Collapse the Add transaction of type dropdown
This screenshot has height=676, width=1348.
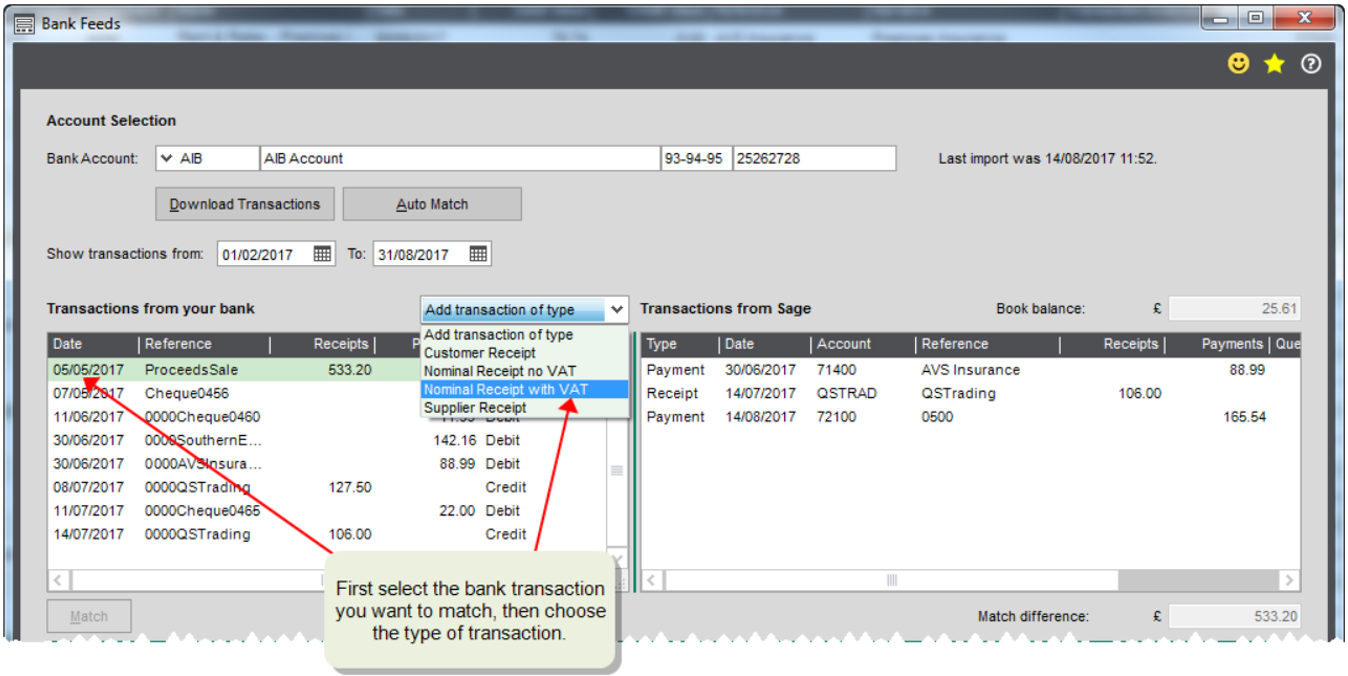[x=617, y=310]
